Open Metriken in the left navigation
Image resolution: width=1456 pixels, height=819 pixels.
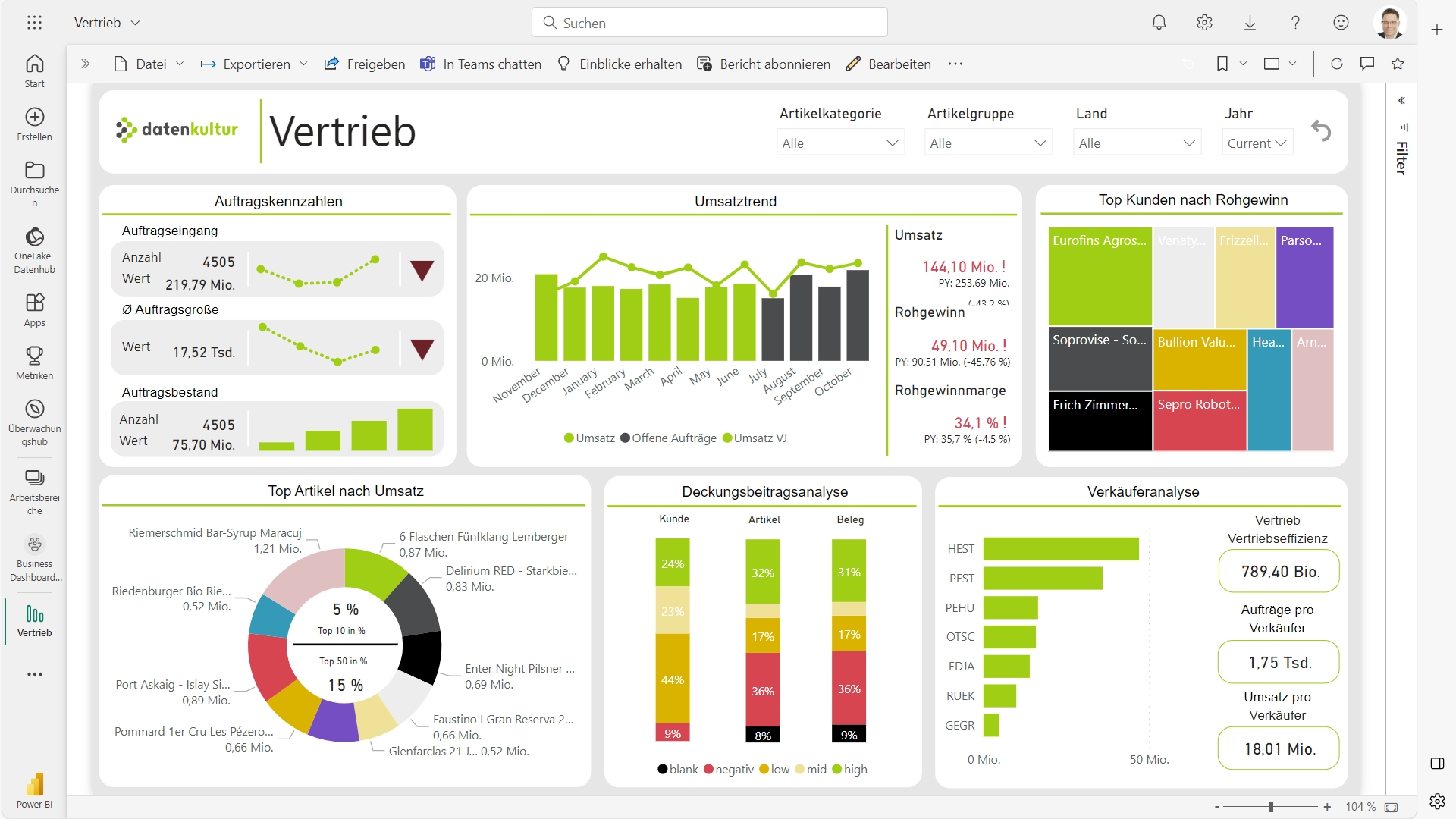pos(34,362)
